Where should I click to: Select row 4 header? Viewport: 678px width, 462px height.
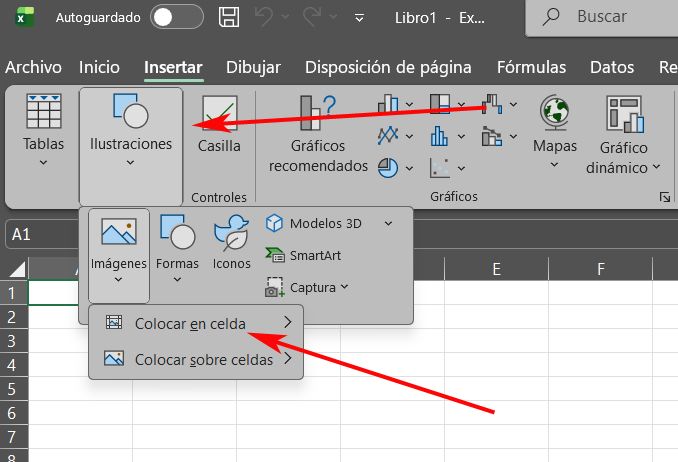tap(13, 366)
